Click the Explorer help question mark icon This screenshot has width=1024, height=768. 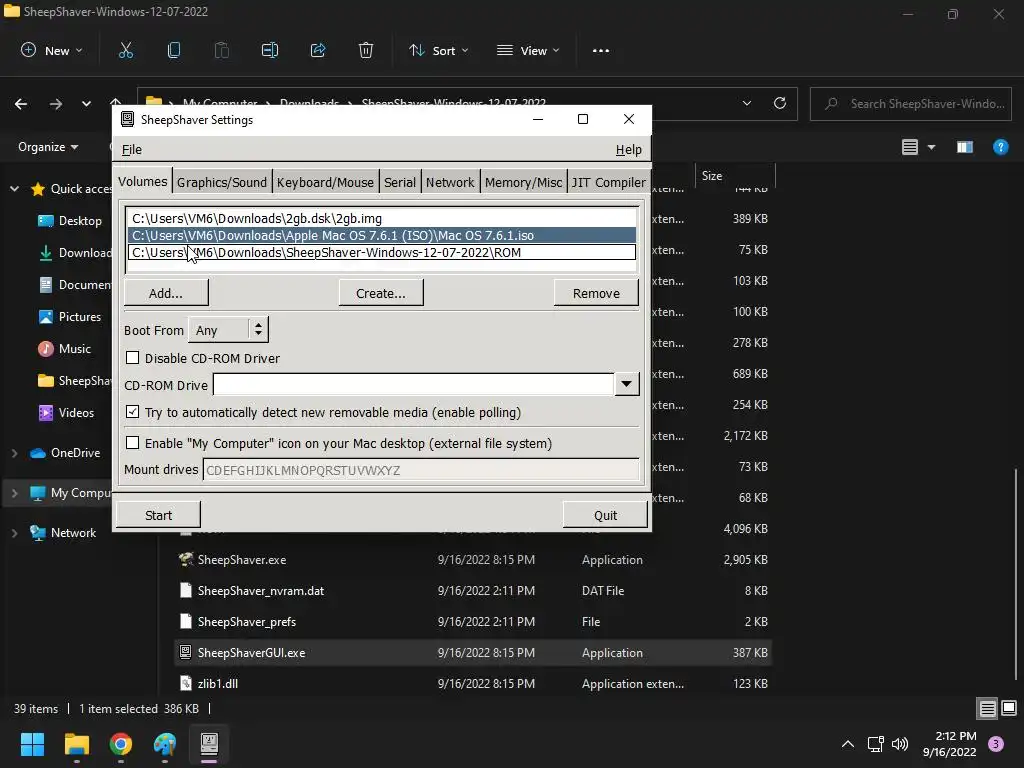coord(1000,147)
